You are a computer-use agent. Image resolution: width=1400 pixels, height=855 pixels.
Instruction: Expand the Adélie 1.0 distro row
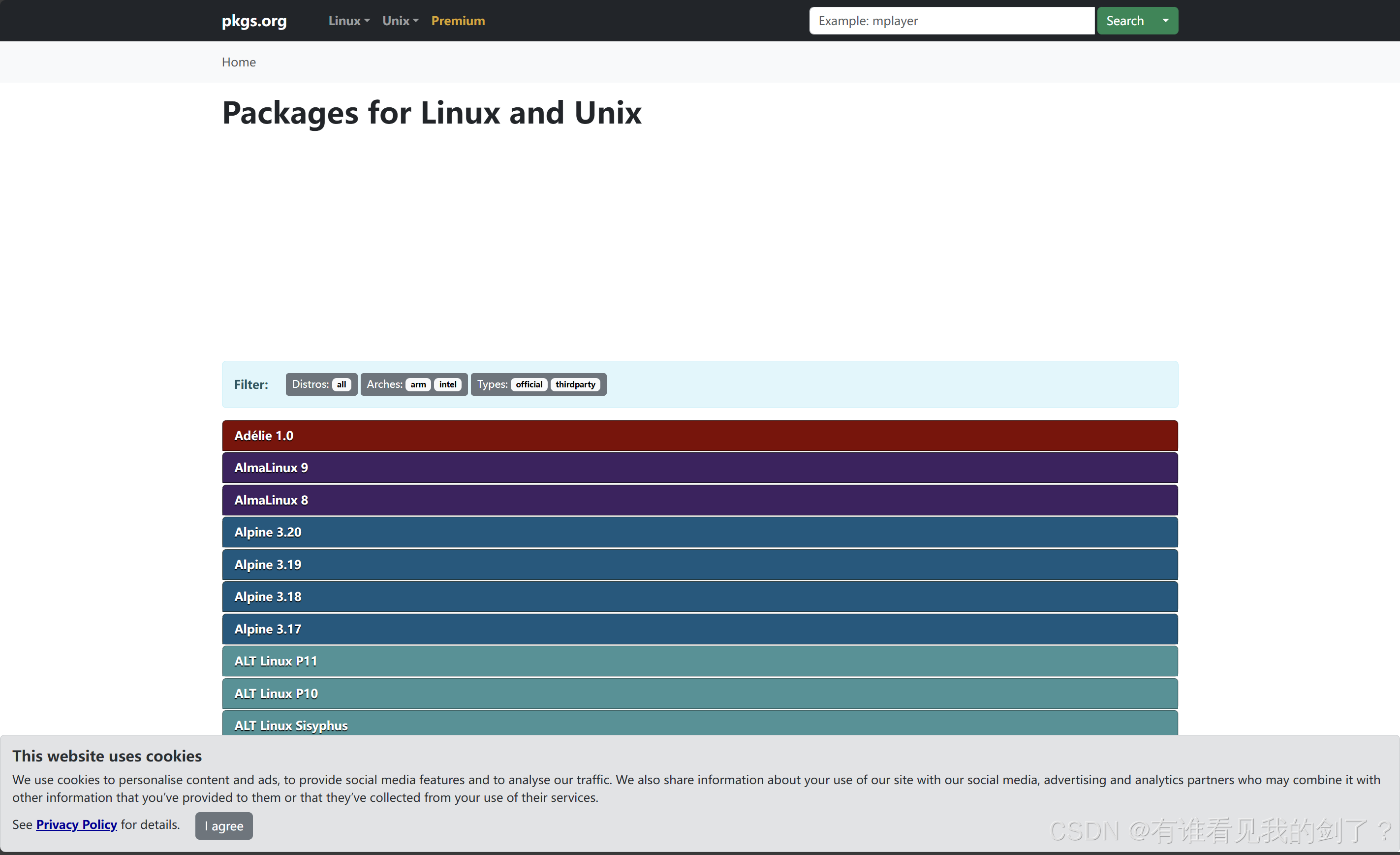pyautogui.click(x=699, y=436)
